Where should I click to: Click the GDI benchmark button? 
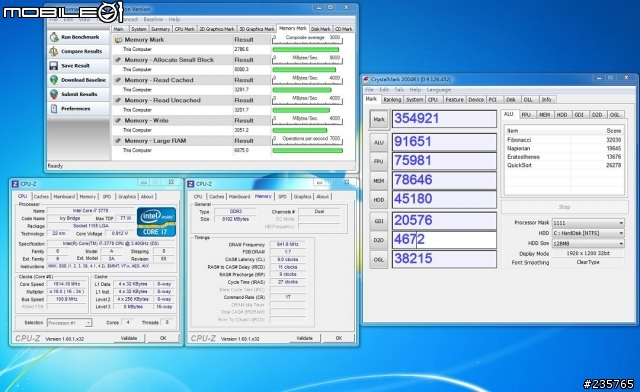[x=379, y=221]
